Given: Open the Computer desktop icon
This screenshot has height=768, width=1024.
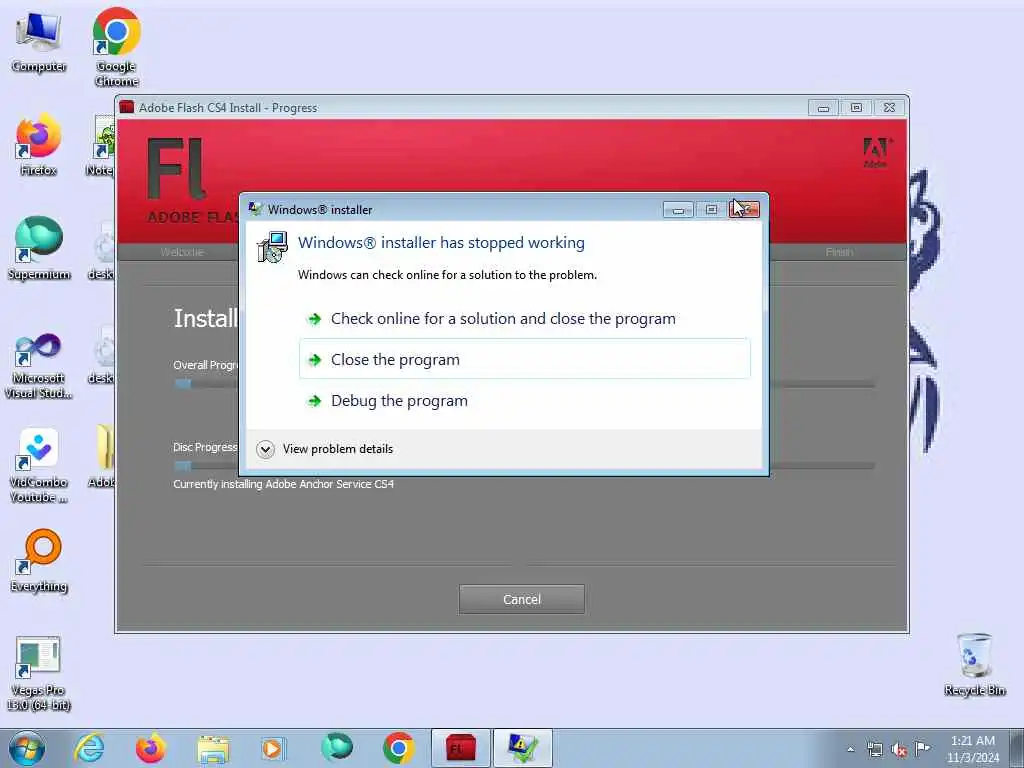Looking at the screenshot, I should click(x=39, y=42).
